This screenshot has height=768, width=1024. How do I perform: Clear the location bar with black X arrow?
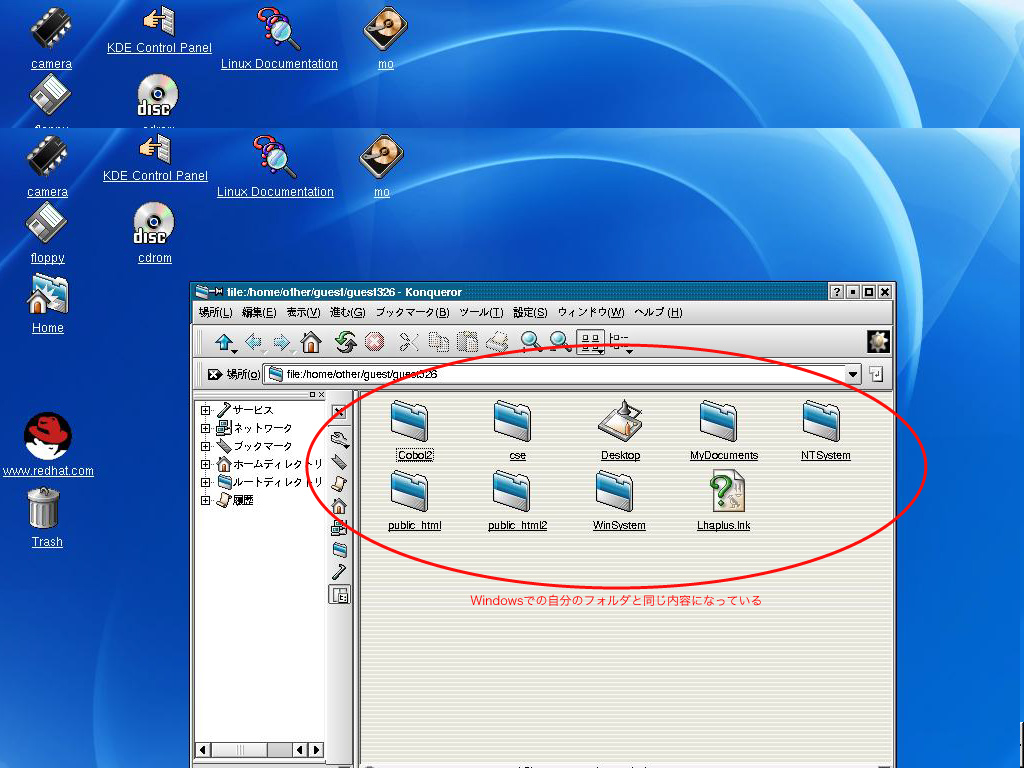(x=215, y=374)
